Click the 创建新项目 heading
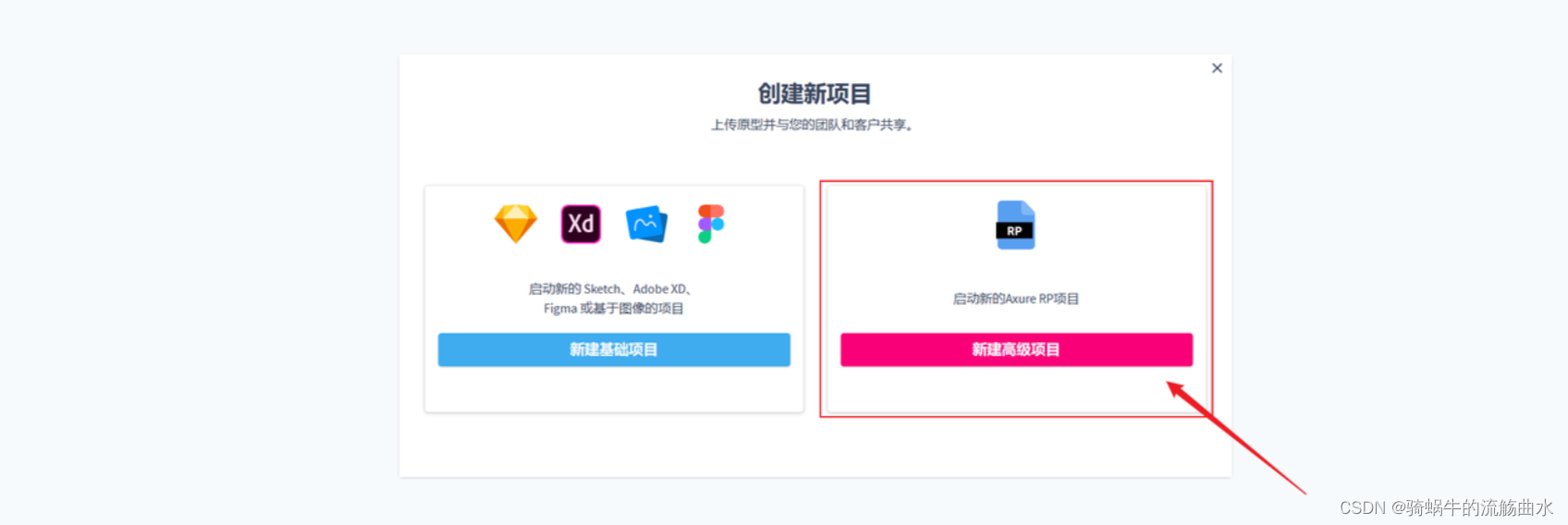This screenshot has height=525, width=1568. (x=815, y=93)
